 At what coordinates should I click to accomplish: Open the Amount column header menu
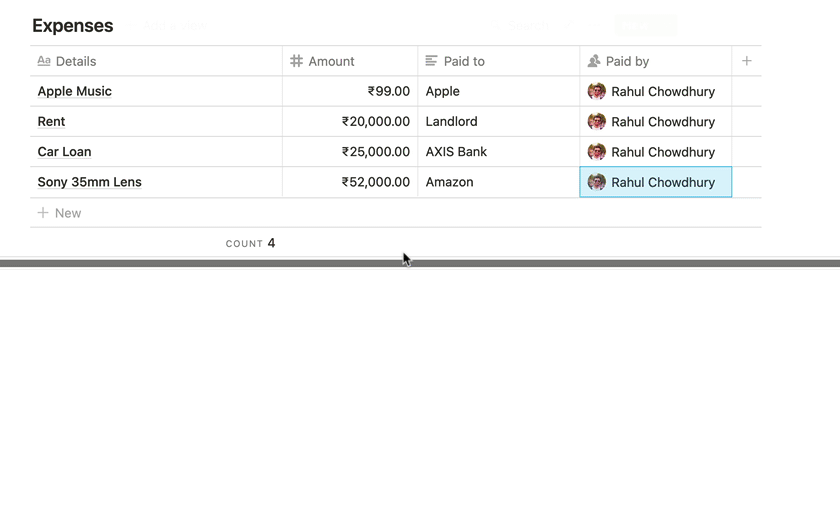[350, 61]
